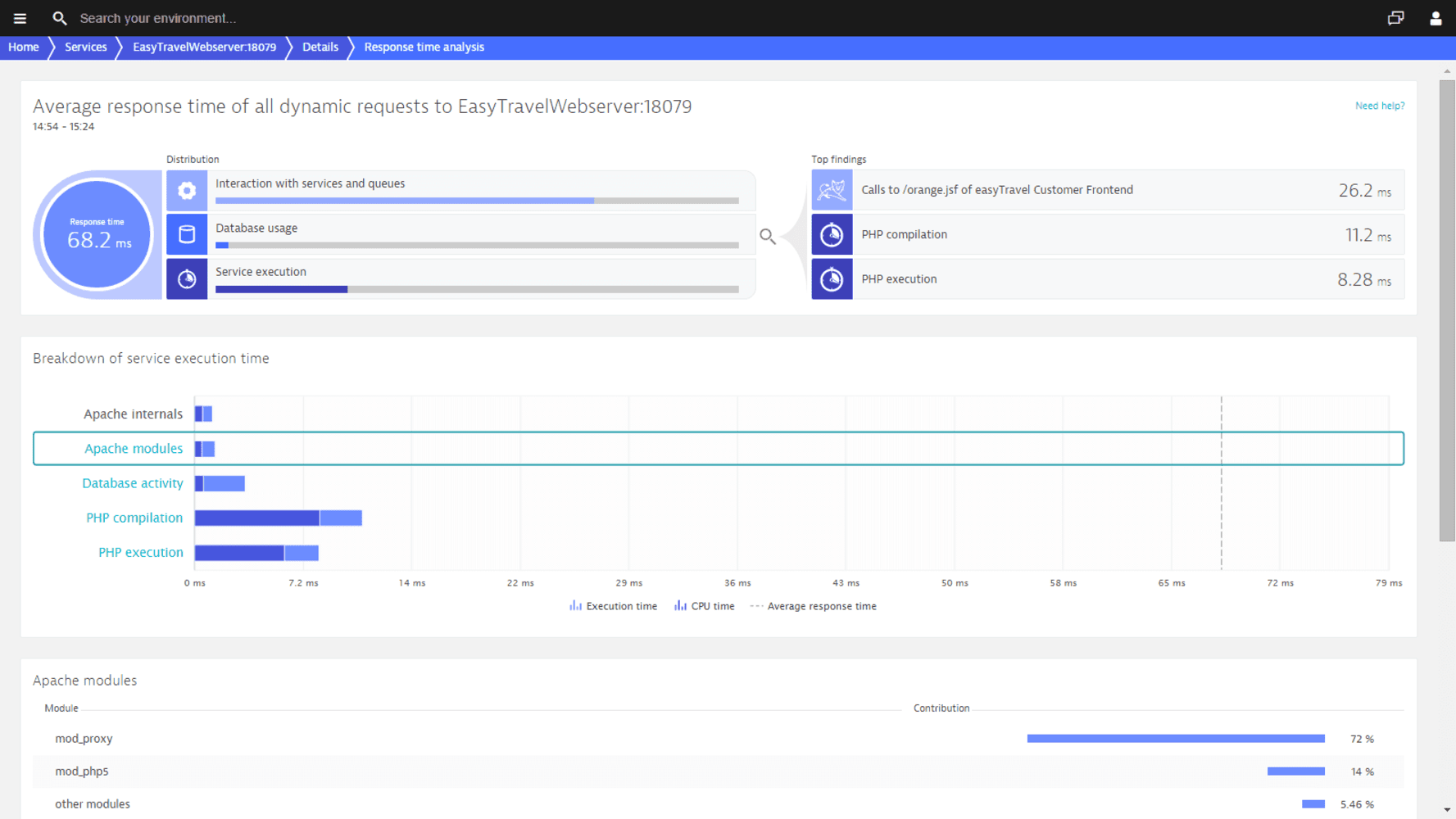Image resolution: width=1456 pixels, height=819 pixels.
Task: Click the PHP compilation chart bar
Action: [279, 518]
